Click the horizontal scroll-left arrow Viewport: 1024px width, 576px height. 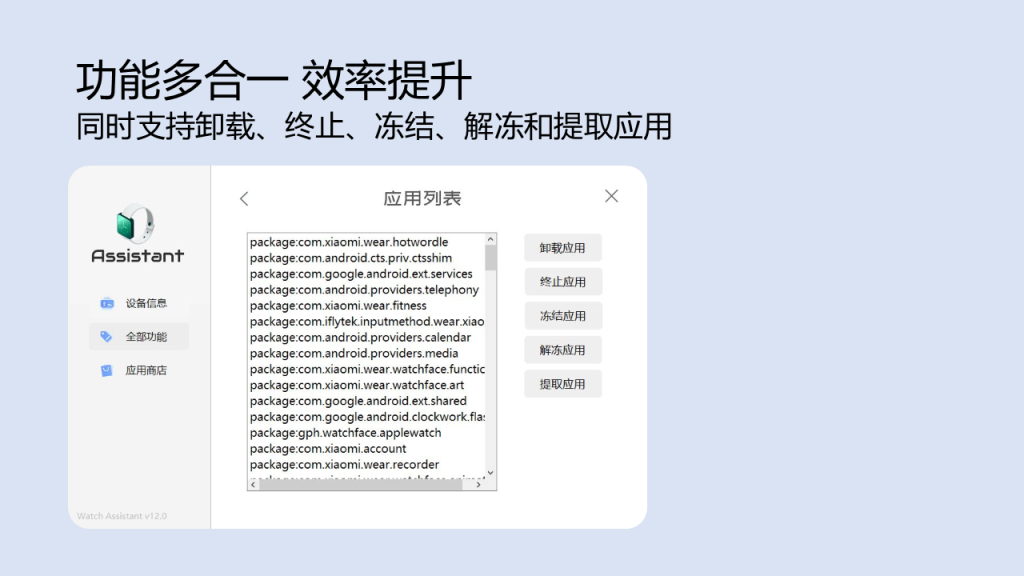[254, 484]
